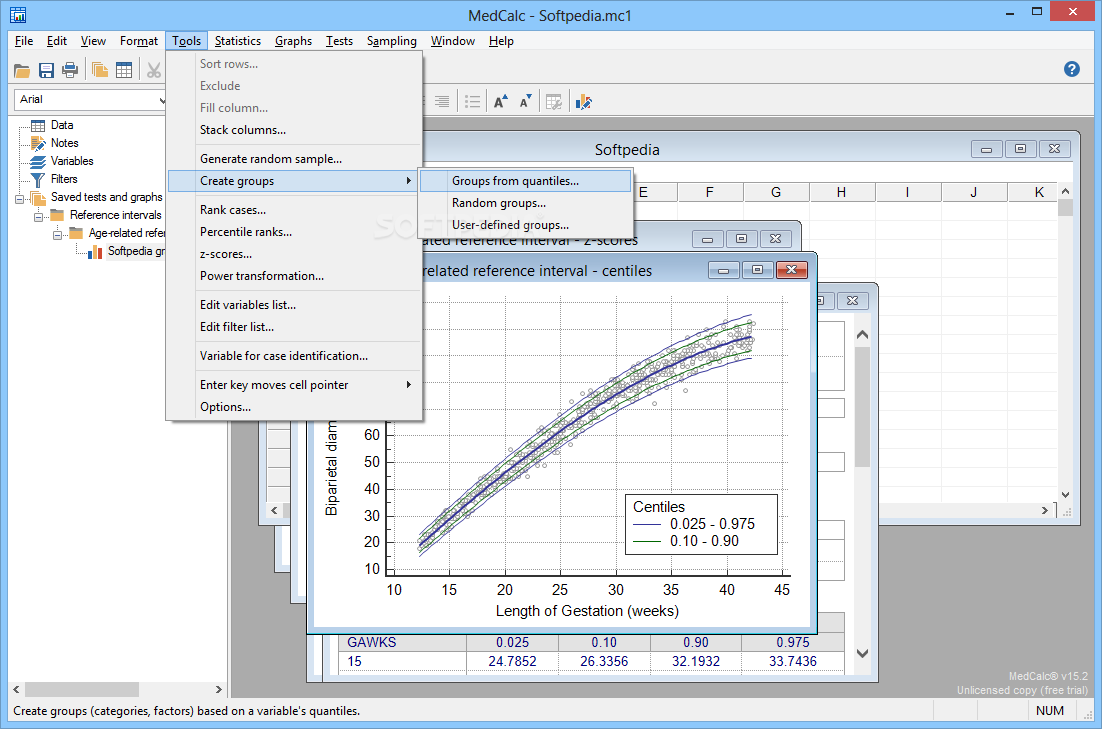Click the 33.7436 value in results table

793,662
